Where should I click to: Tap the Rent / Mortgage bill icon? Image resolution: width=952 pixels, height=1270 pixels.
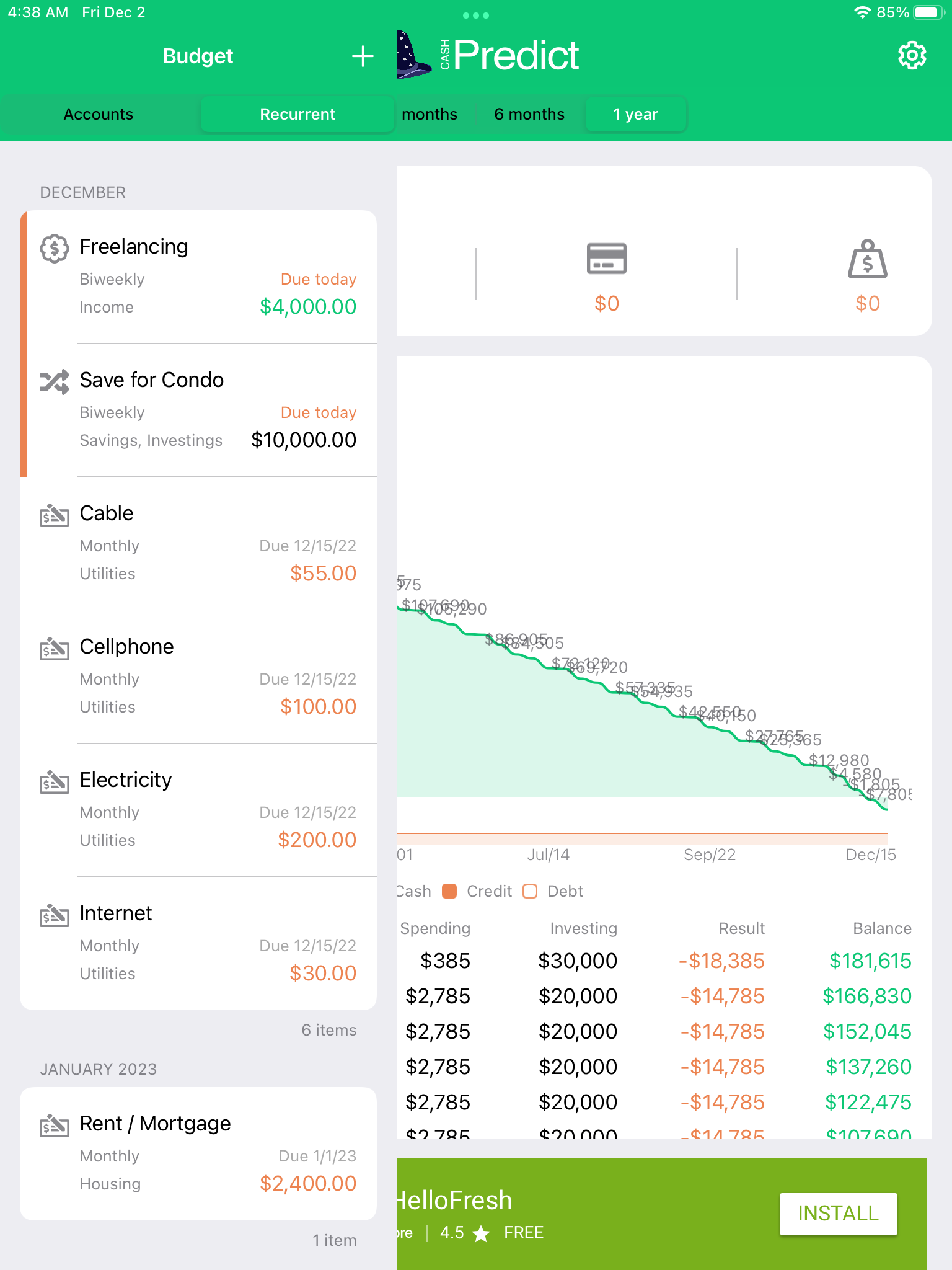tap(55, 1125)
